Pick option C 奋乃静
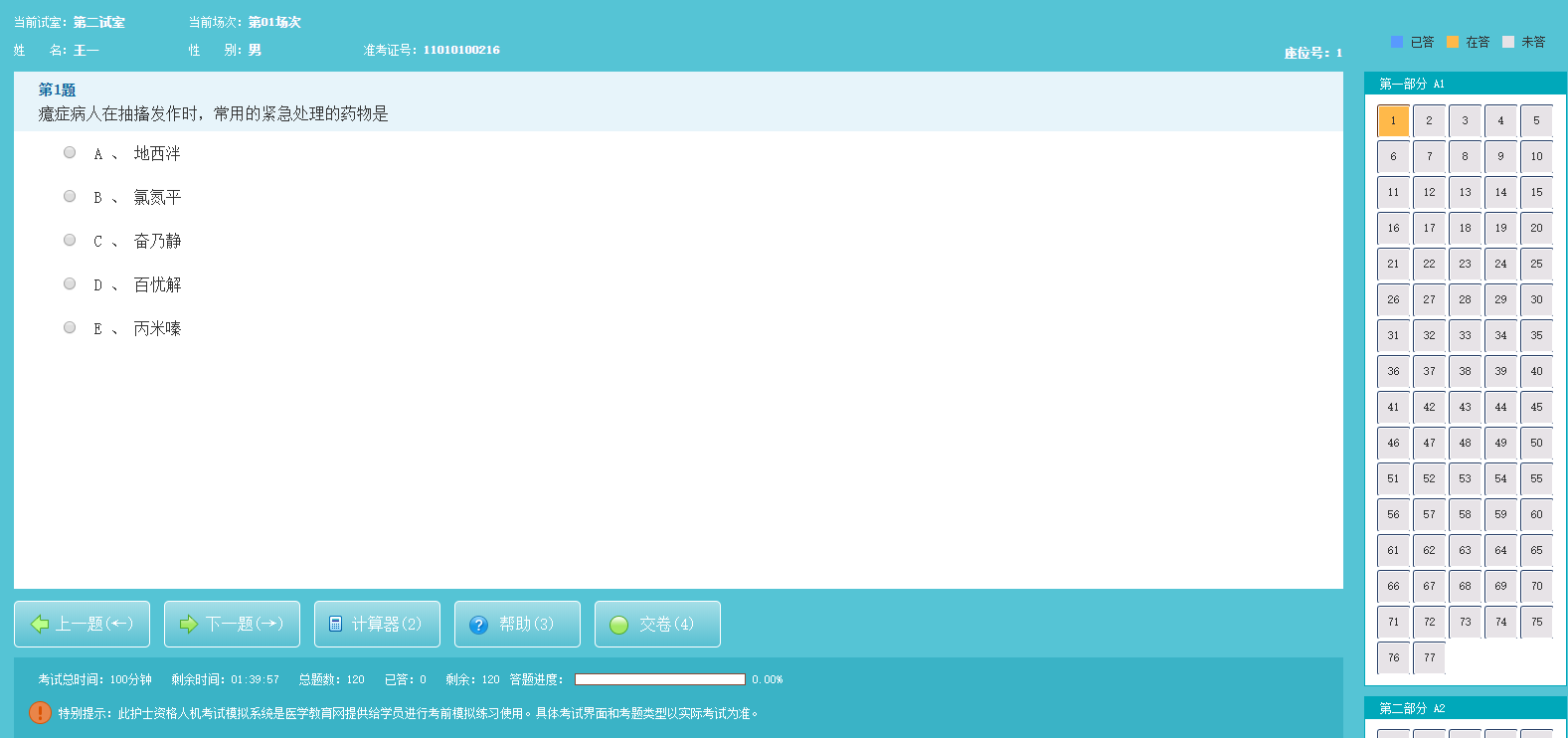 pos(70,240)
